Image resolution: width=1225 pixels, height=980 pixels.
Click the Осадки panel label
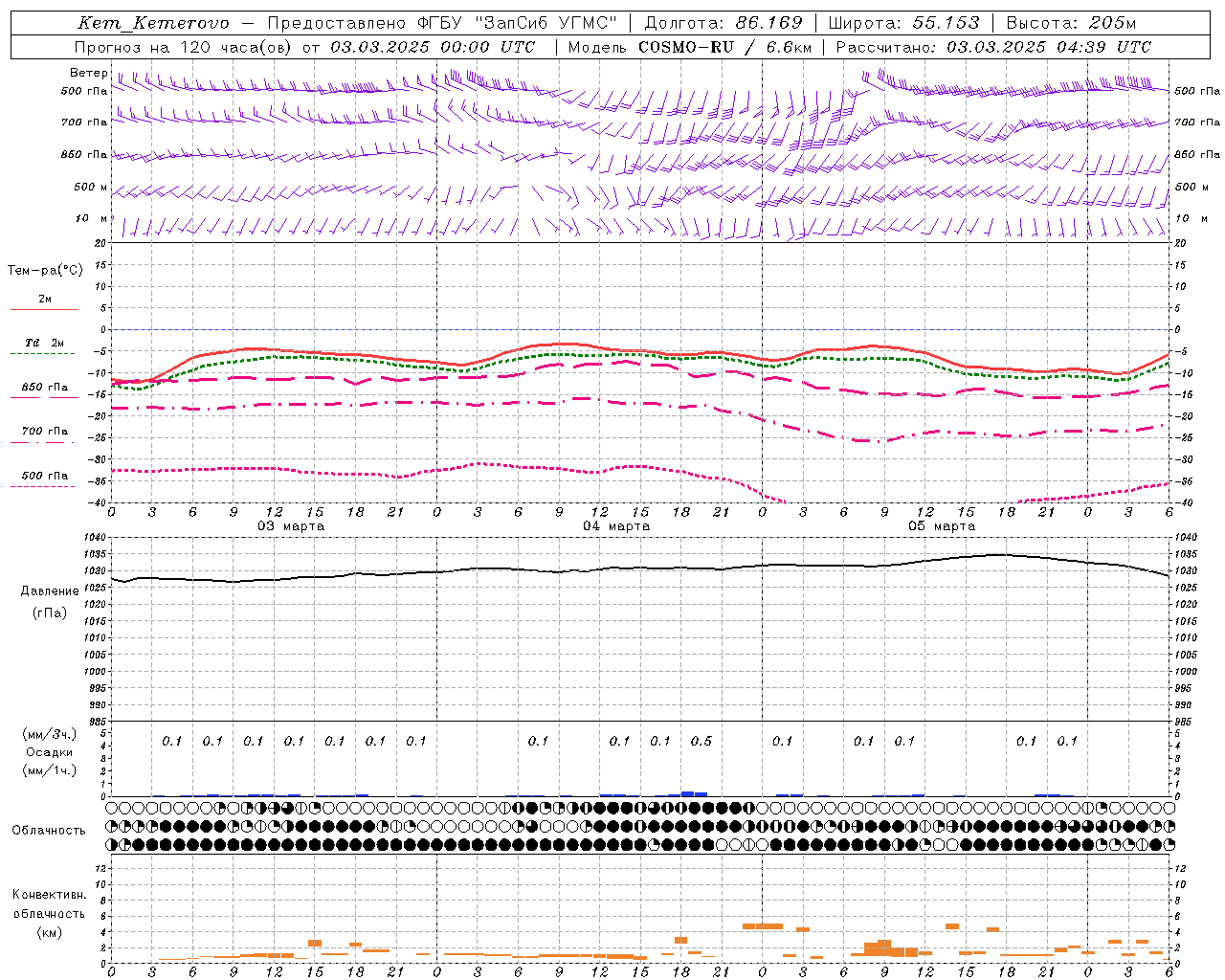(50, 752)
